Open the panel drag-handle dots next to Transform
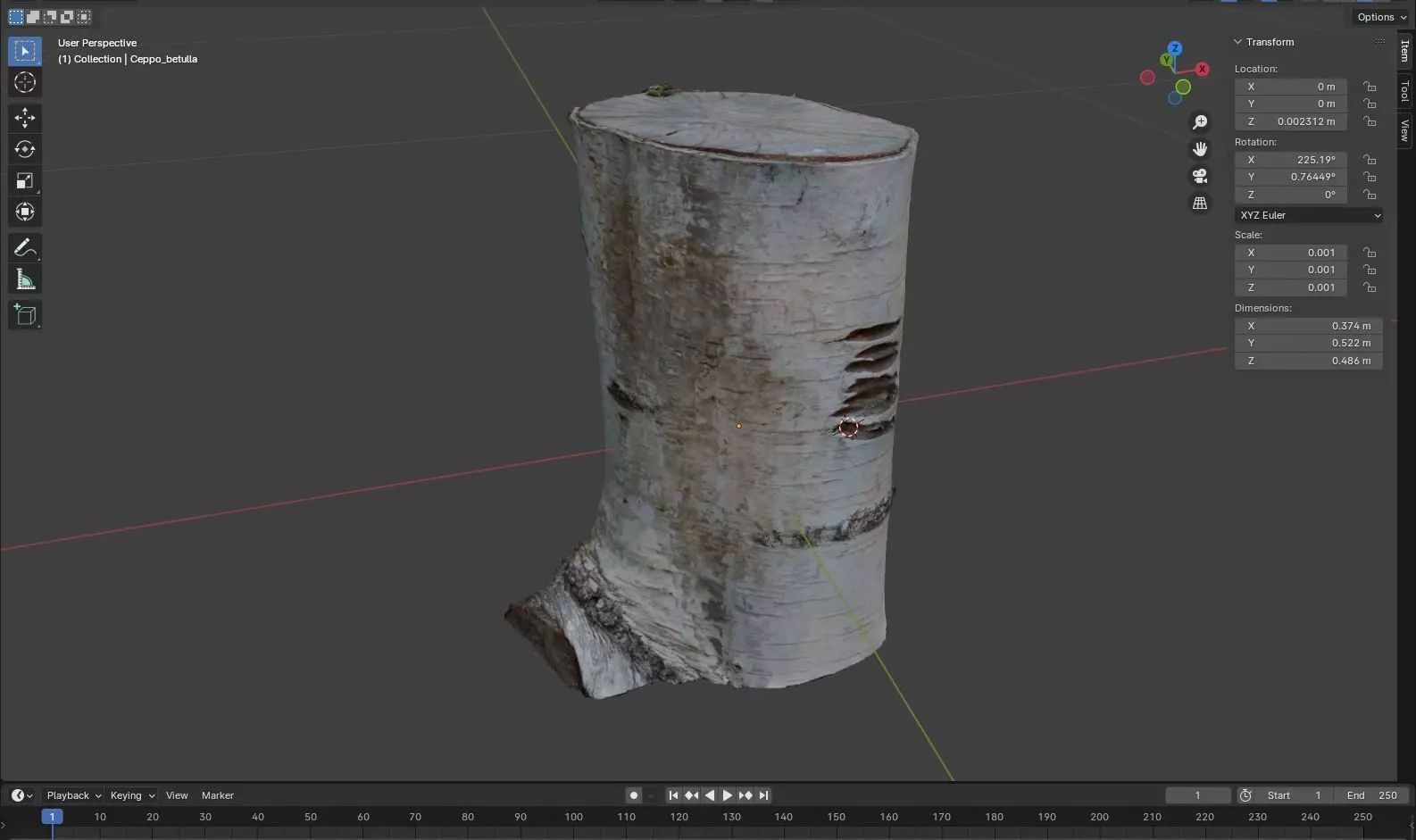 1380,42
